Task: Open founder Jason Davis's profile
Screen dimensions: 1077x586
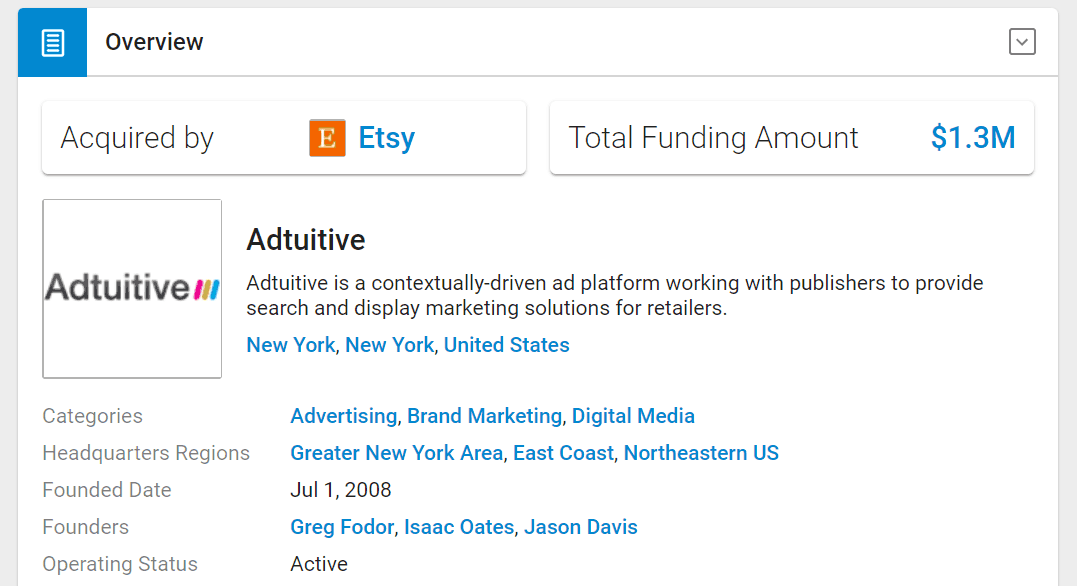Action: 580,527
